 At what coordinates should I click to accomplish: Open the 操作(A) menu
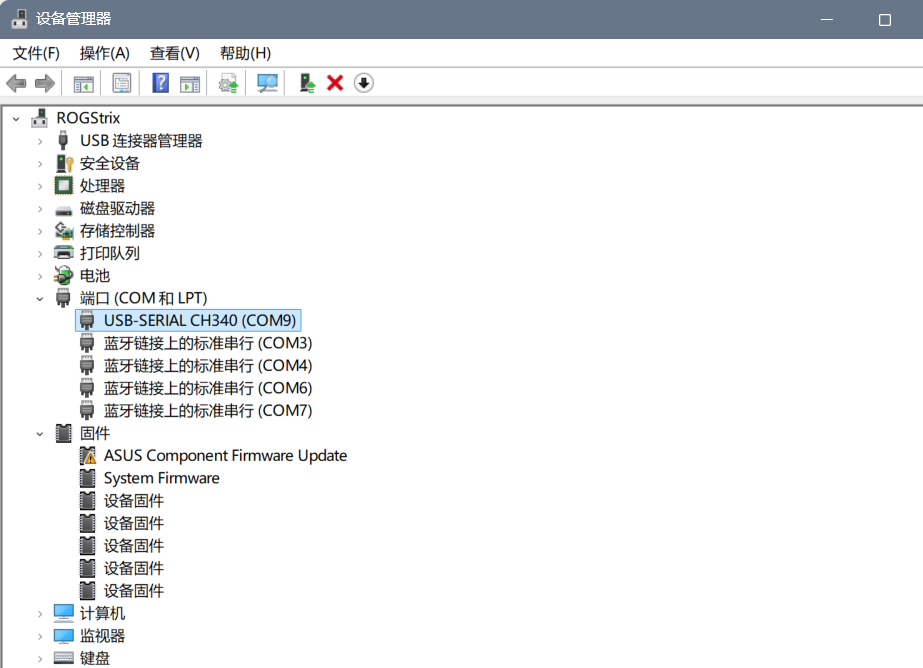coord(104,54)
